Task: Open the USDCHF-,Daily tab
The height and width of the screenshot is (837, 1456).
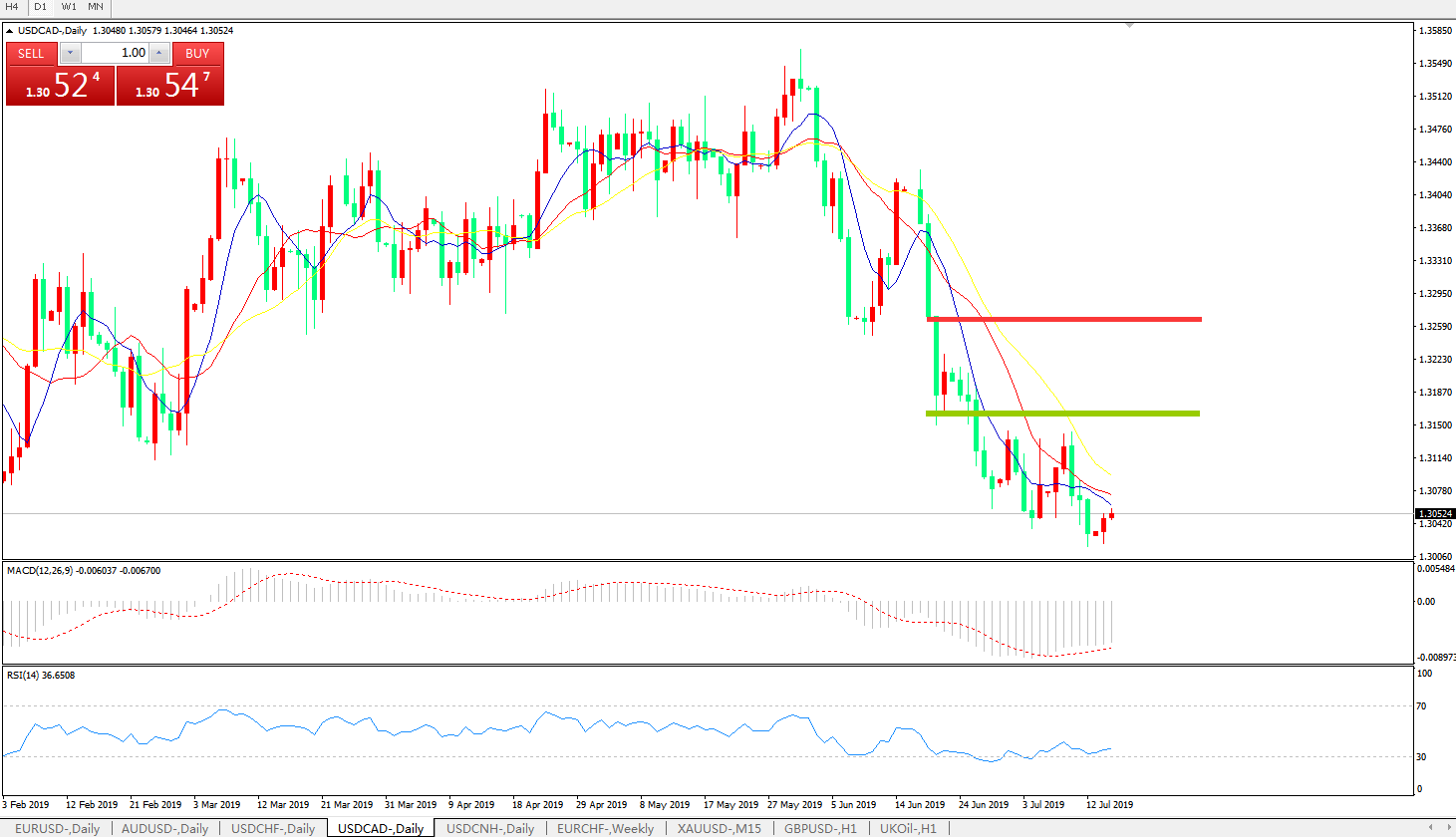Action: point(273,828)
